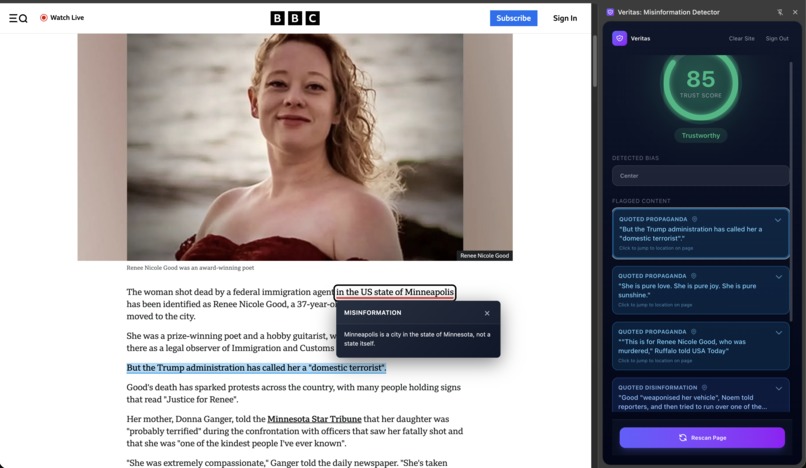Viewport: 806px width, 468px height.
Task: Click the 85 trust score gauge
Action: 701,83
